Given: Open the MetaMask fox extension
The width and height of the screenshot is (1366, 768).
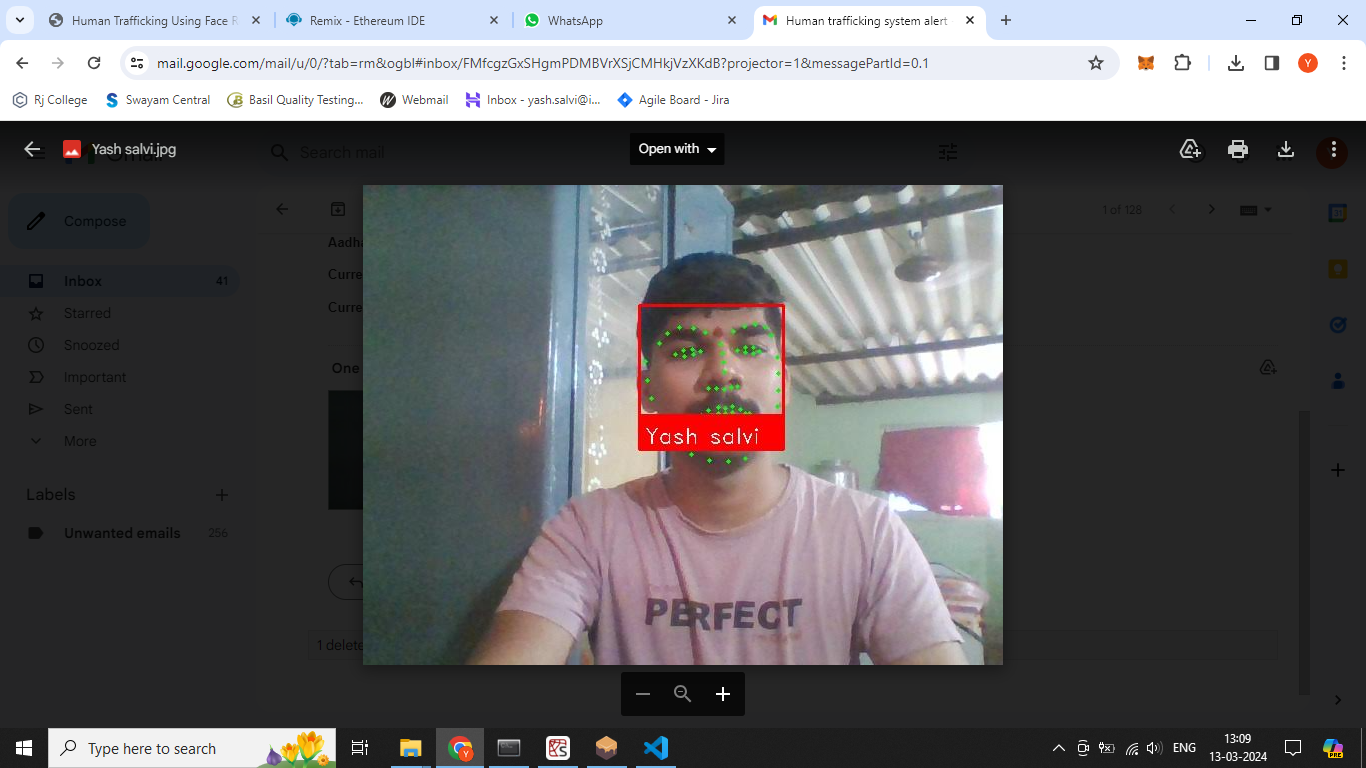Looking at the screenshot, I should [1146, 63].
